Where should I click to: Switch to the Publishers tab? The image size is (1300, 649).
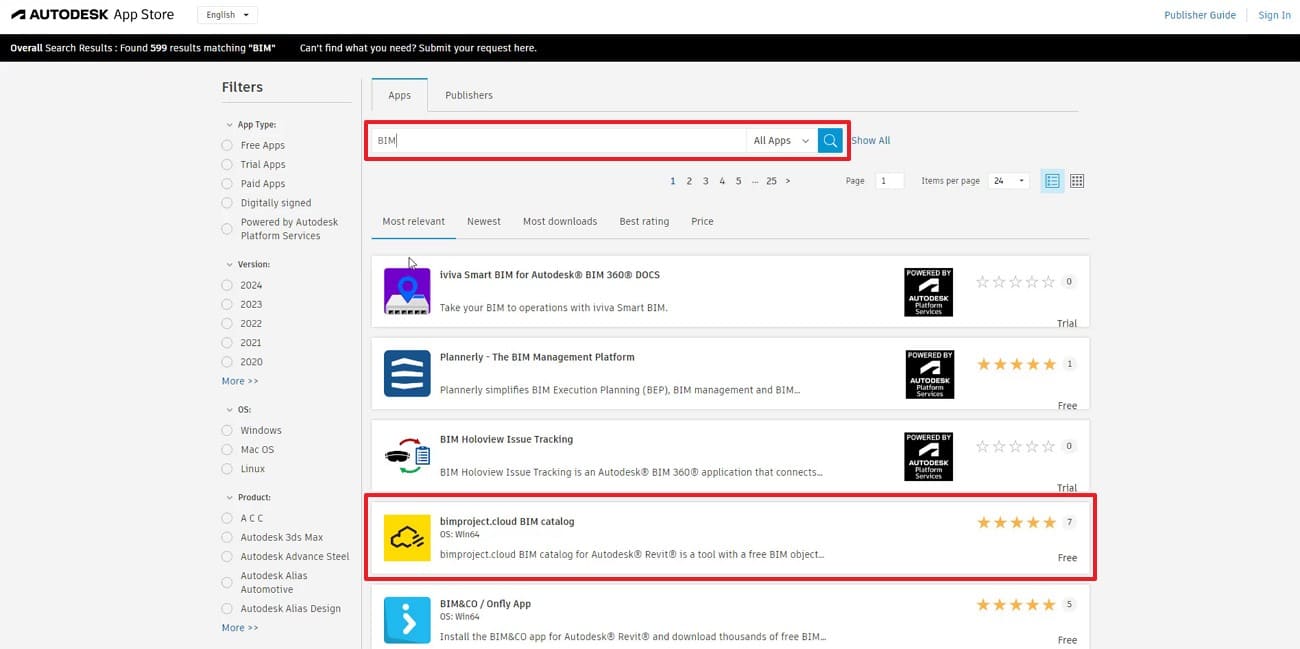pyautogui.click(x=468, y=96)
